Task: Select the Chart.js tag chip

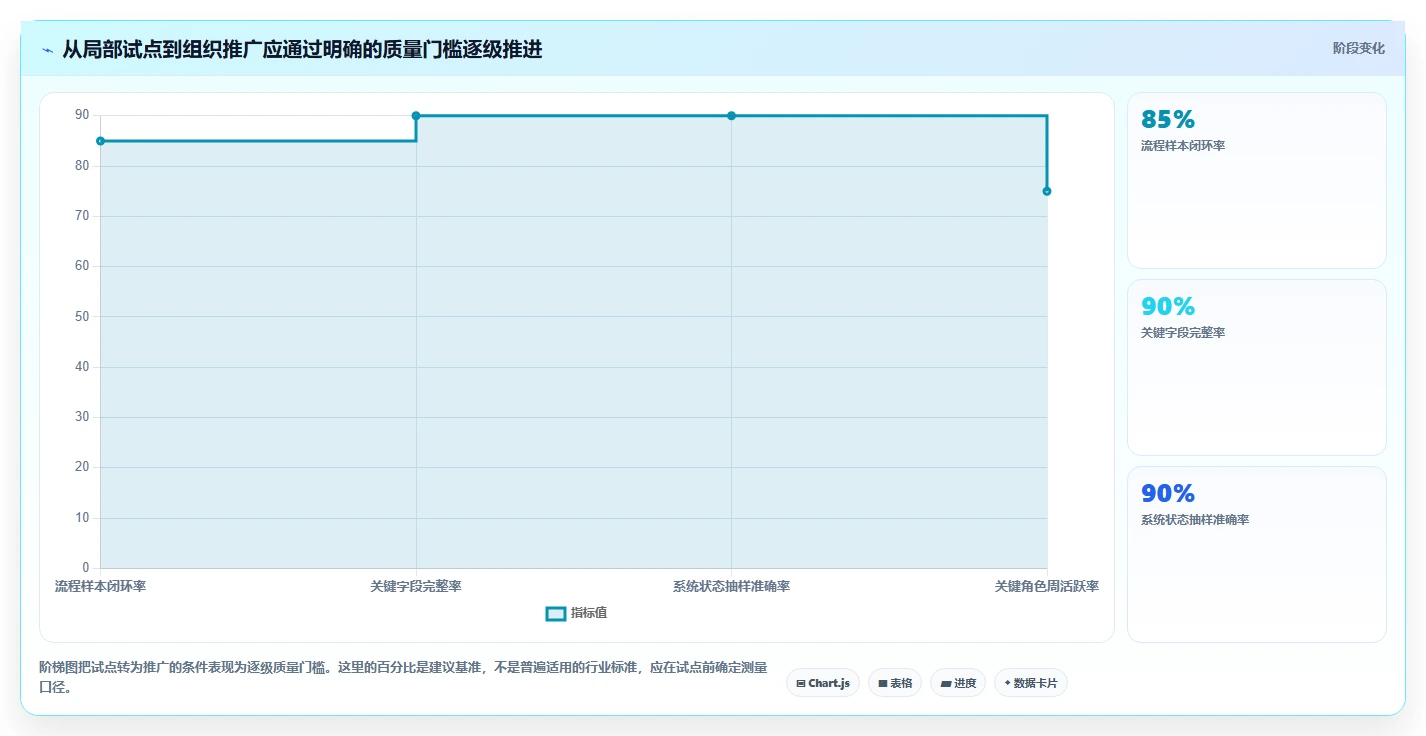Action: pos(823,683)
